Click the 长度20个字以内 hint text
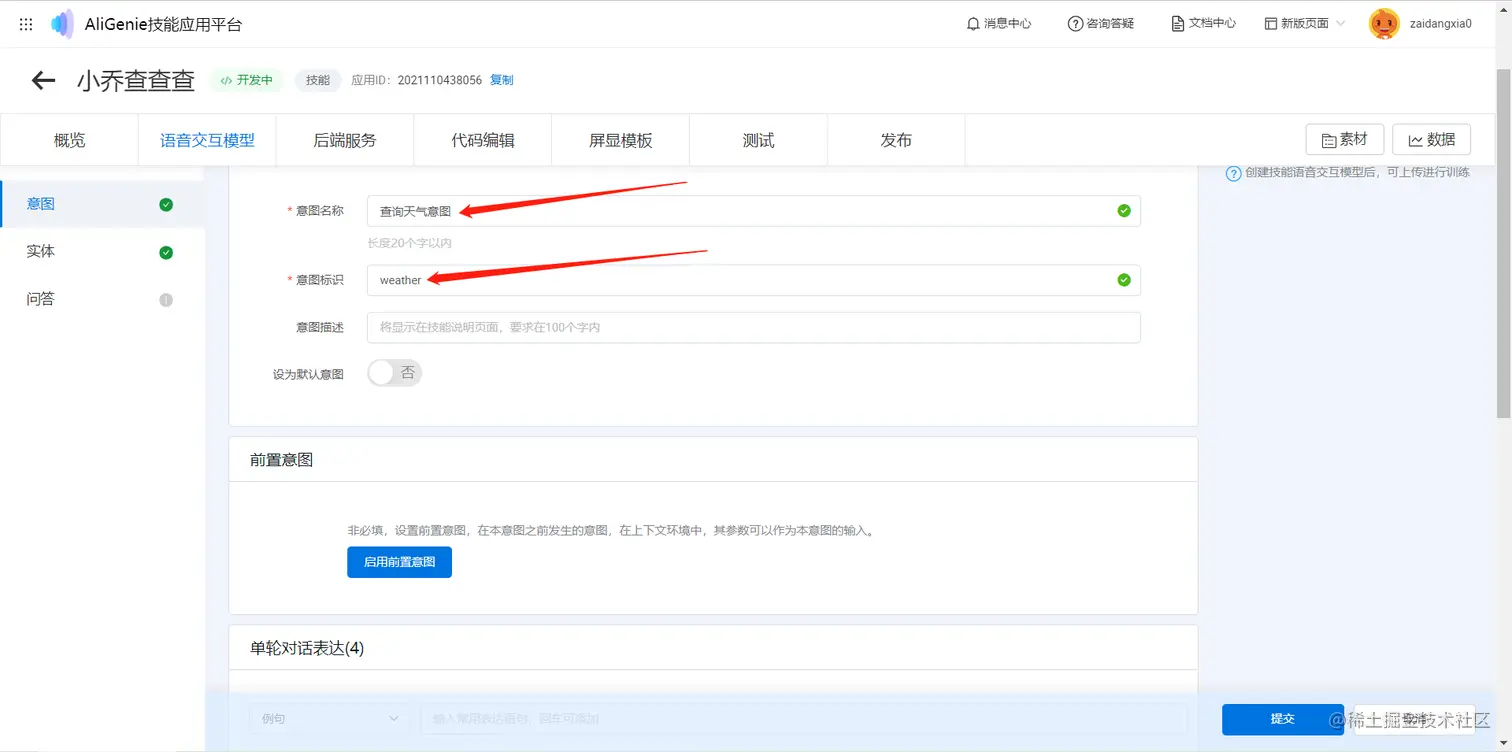Image resolution: width=1512 pixels, height=752 pixels. tap(410, 243)
